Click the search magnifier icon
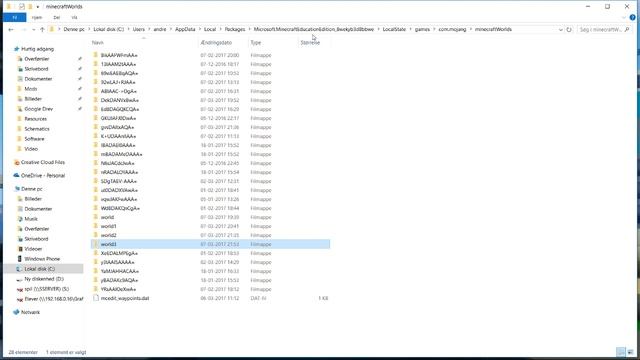 tap(627, 29)
